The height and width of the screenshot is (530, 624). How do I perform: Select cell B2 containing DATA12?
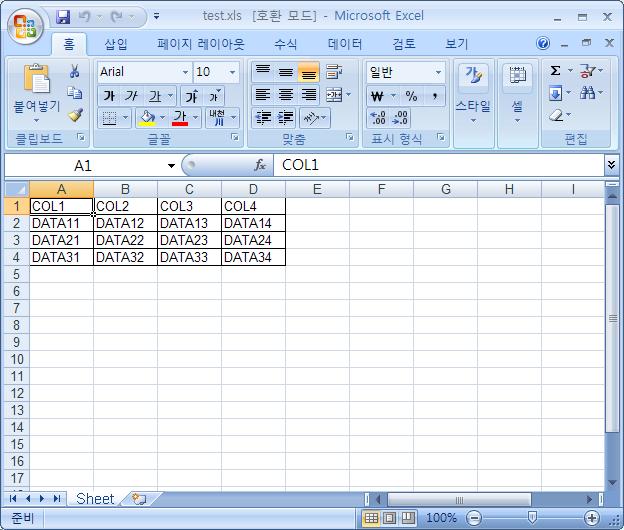coord(125,223)
